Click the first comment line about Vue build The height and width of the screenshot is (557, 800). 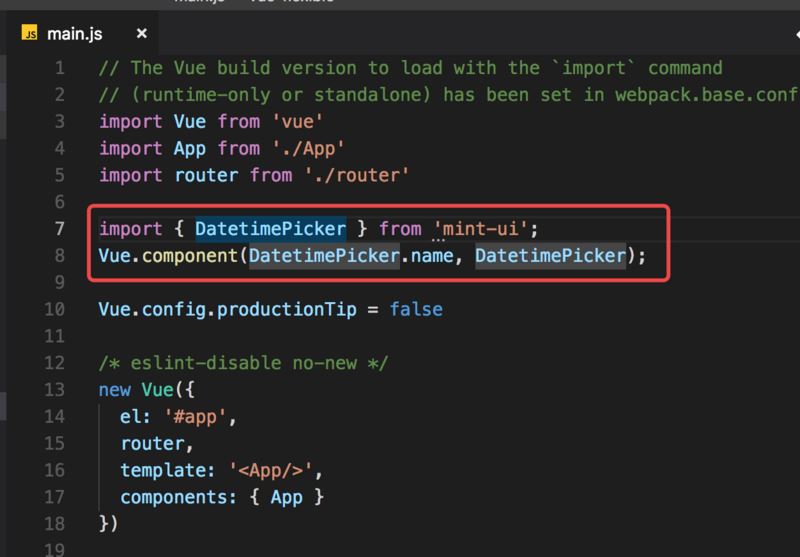tap(411, 68)
